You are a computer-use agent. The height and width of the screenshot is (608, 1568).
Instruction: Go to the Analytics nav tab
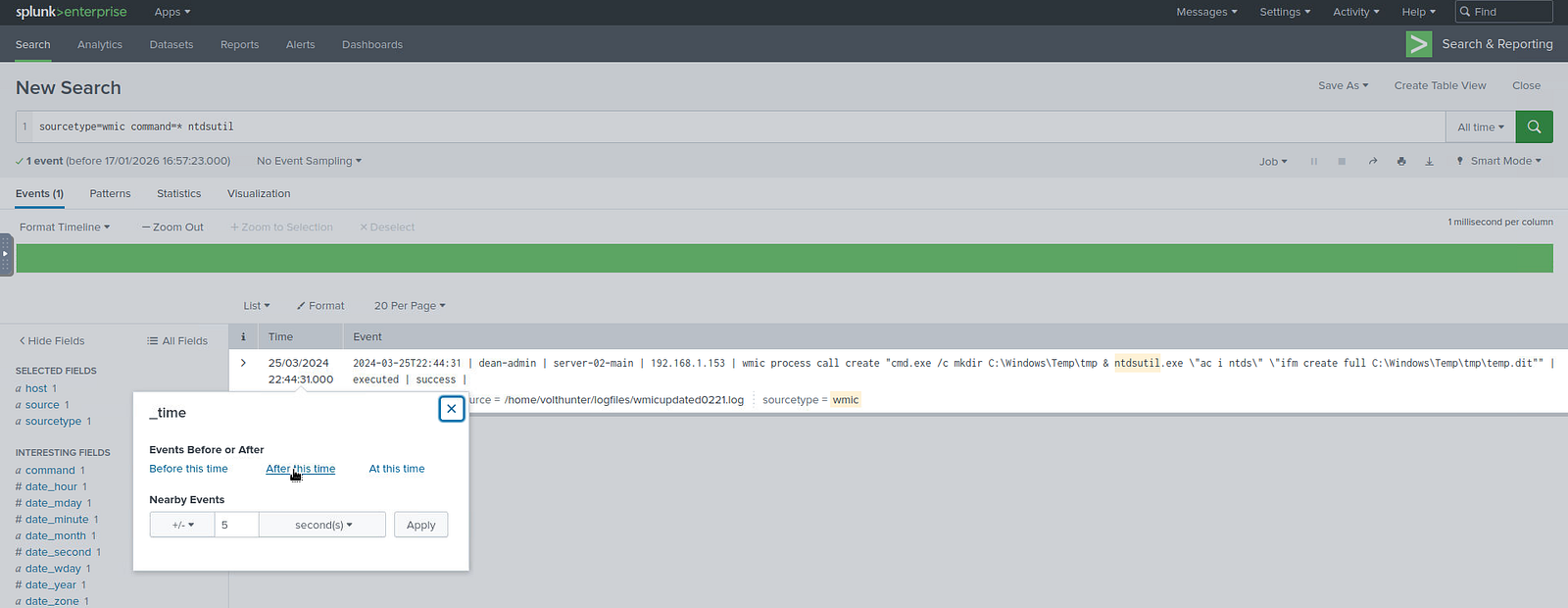tap(100, 44)
